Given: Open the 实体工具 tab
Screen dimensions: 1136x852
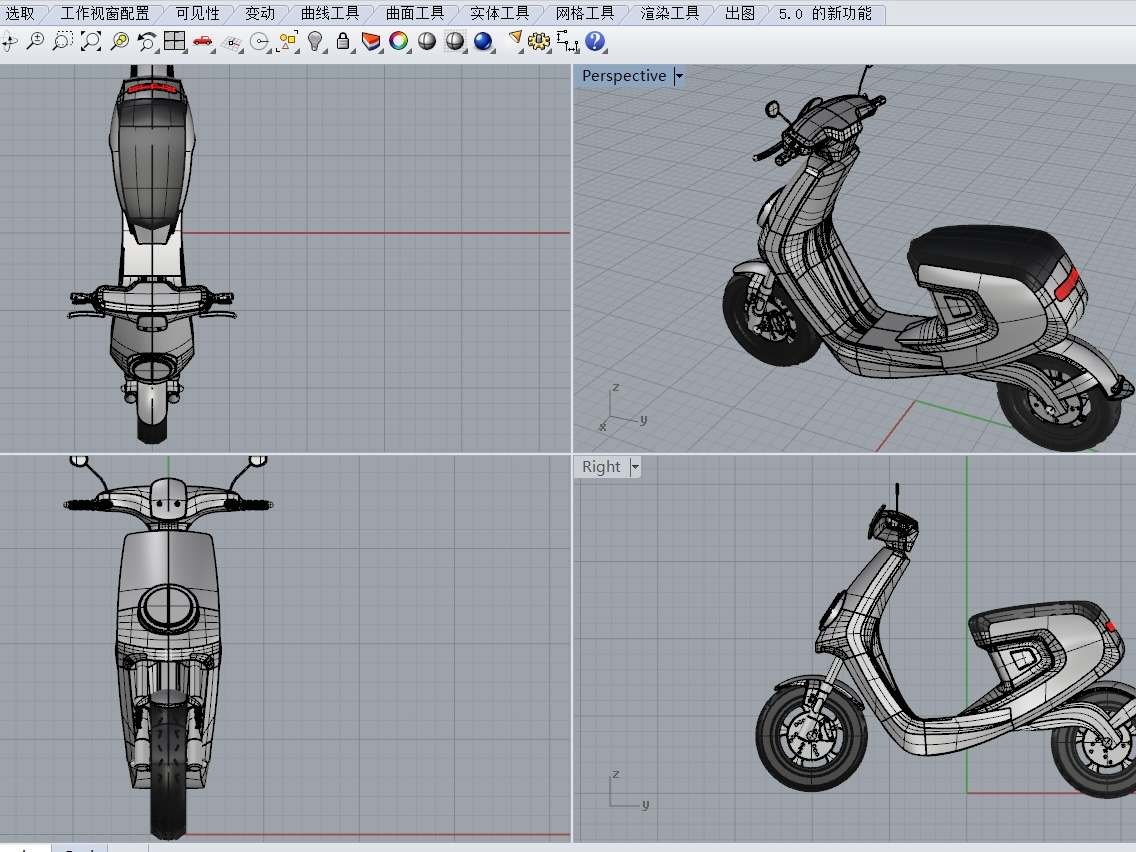Looking at the screenshot, I should click(x=499, y=13).
